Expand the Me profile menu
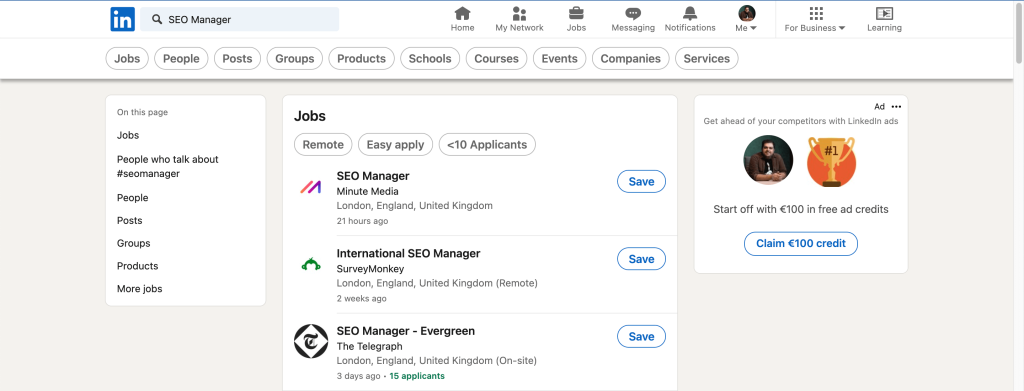This screenshot has width=1024, height=391. tap(746, 19)
